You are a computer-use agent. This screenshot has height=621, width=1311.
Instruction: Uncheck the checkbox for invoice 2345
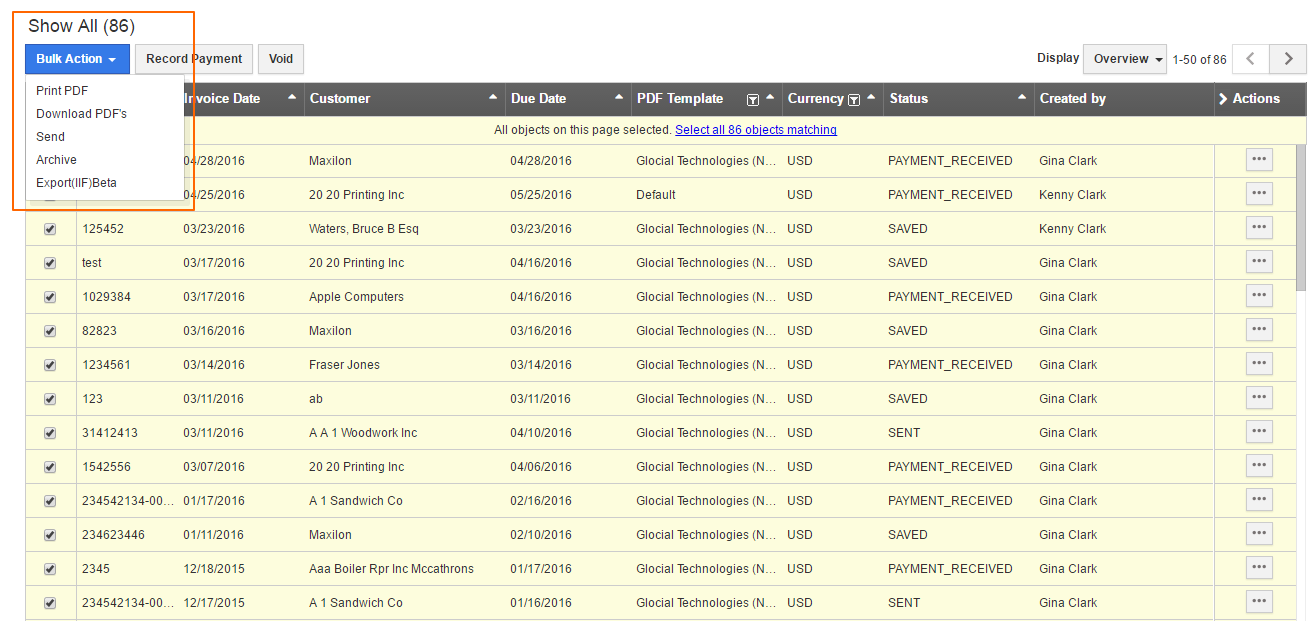pos(50,568)
